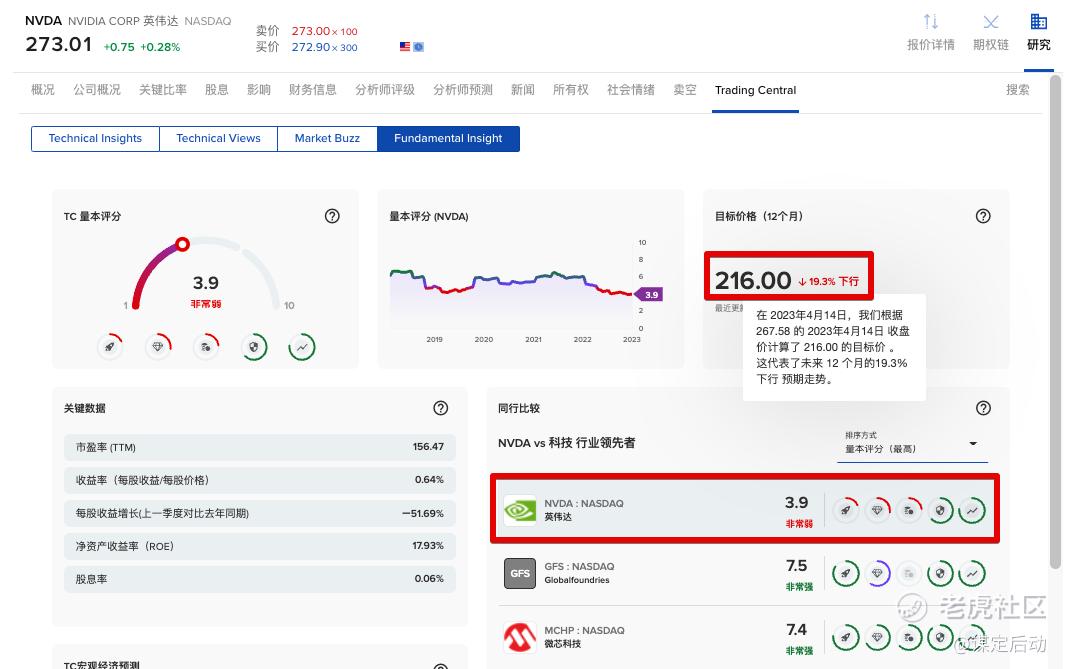Click the shield icon in the NVDA peer row
This screenshot has height=669, width=1067.
[x=940, y=510]
